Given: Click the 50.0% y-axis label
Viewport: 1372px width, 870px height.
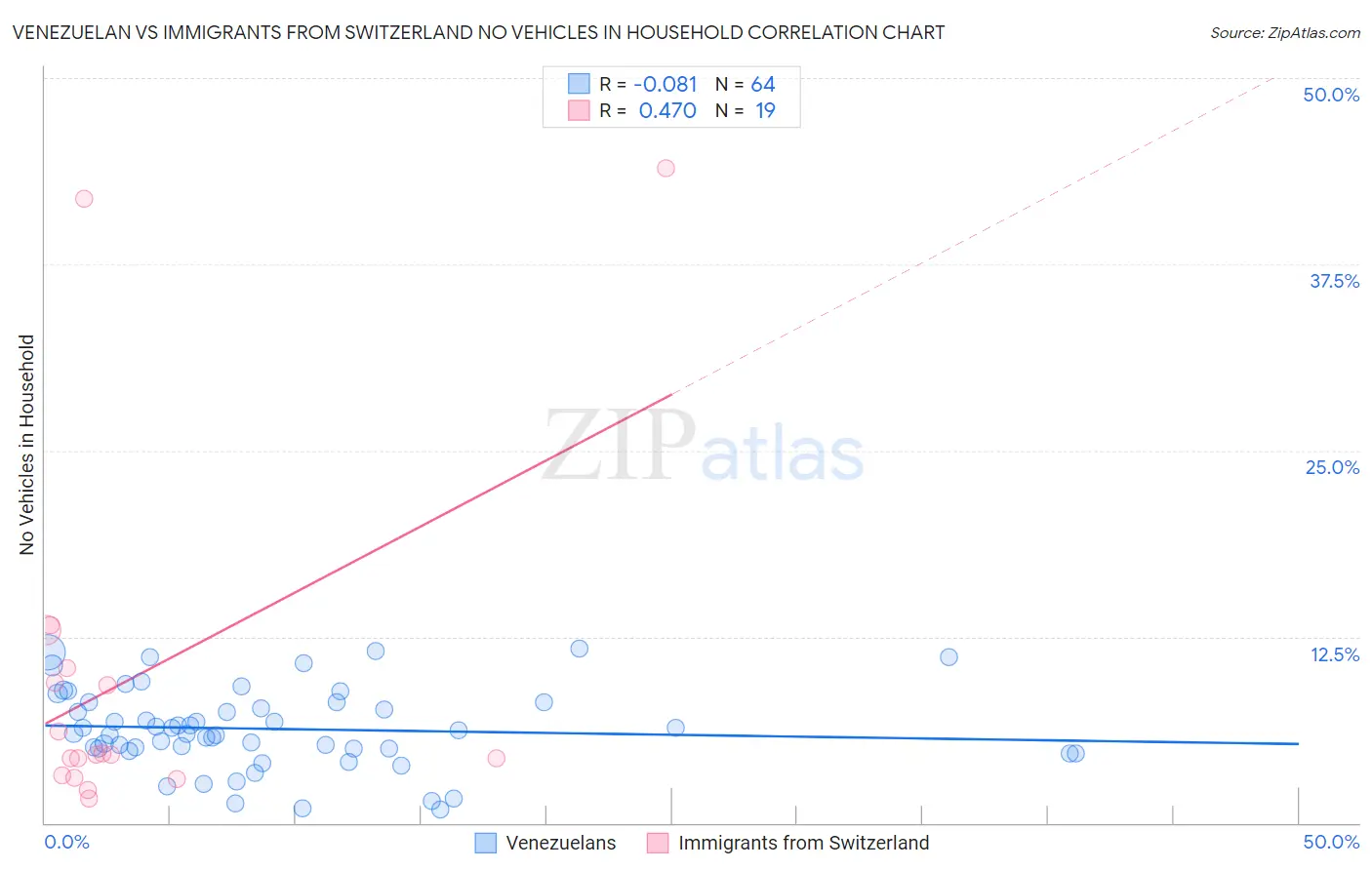Looking at the screenshot, I should point(1331,95).
